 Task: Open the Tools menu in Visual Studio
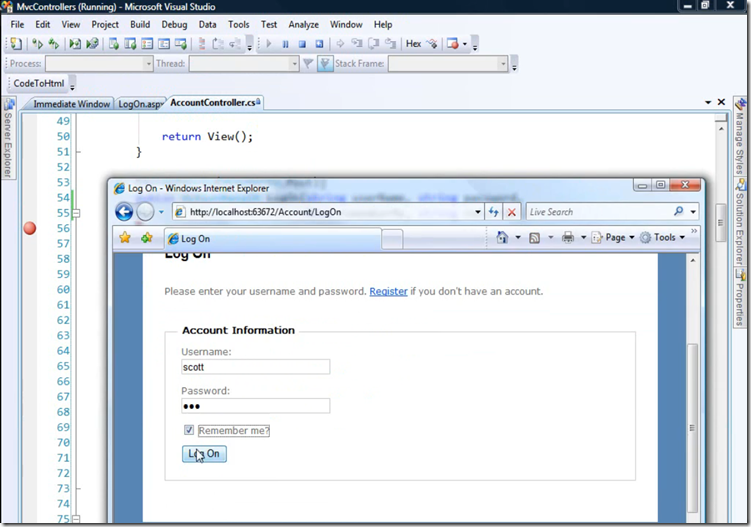239,24
